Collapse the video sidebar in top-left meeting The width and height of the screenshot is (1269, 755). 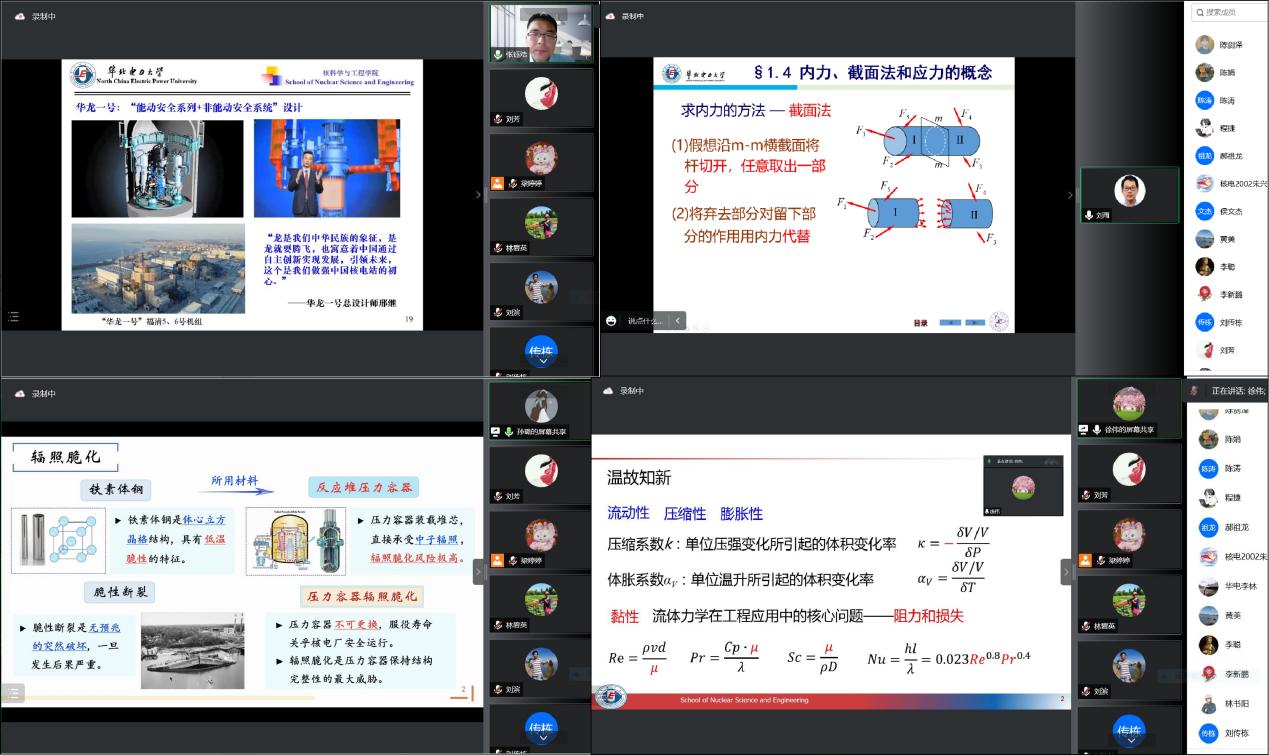click(x=477, y=195)
